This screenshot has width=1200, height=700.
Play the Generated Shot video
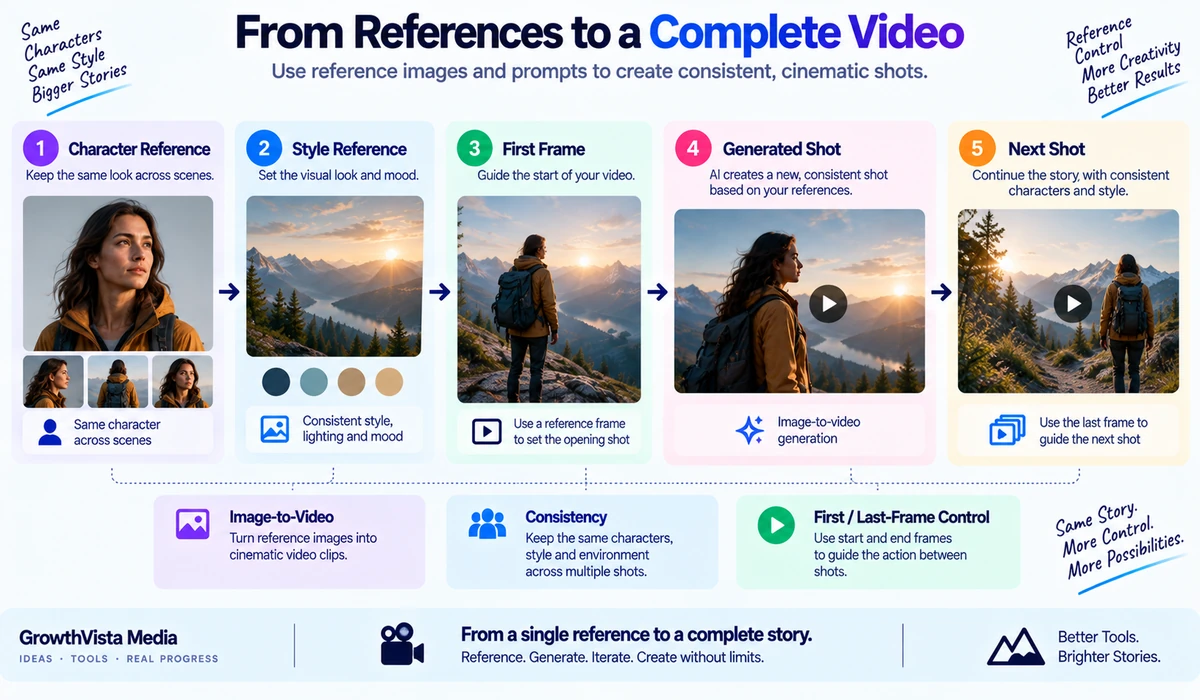[x=828, y=303]
